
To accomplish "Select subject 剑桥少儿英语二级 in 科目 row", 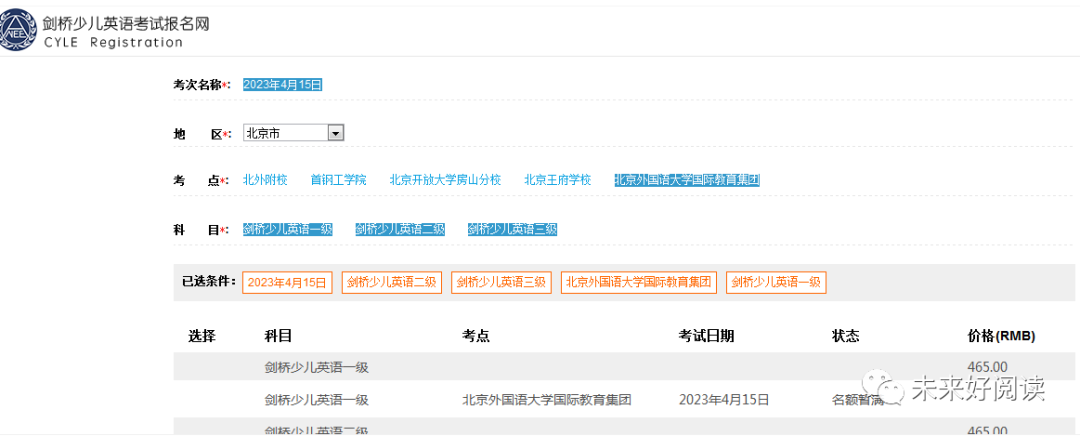I will [400, 229].
